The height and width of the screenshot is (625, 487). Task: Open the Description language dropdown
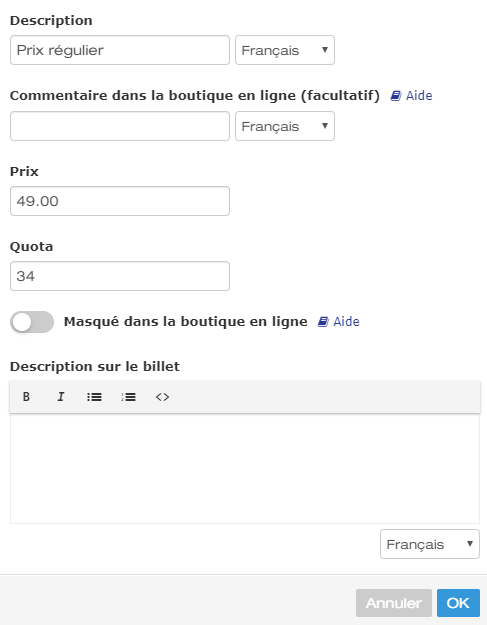(285, 50)
